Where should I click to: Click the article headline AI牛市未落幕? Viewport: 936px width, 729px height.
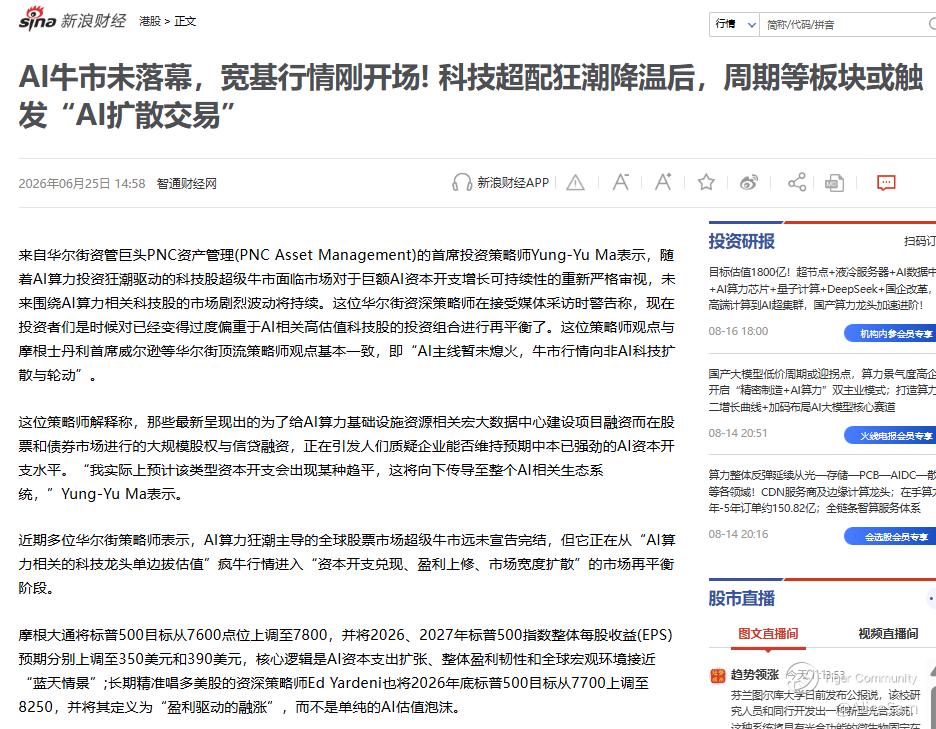471,96
